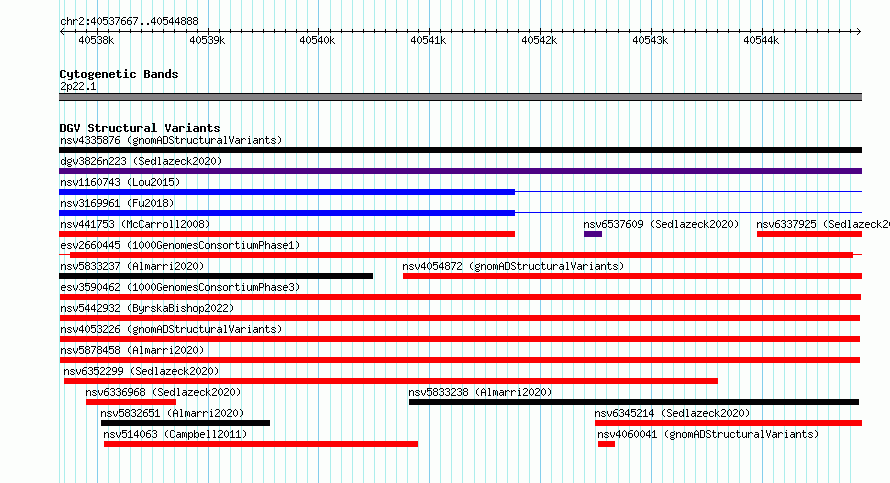Click the nsv5442932 ByrskaBishop2022 label
Image resolution: width=890 pixels, height=483 pixels.
(147, 308)
